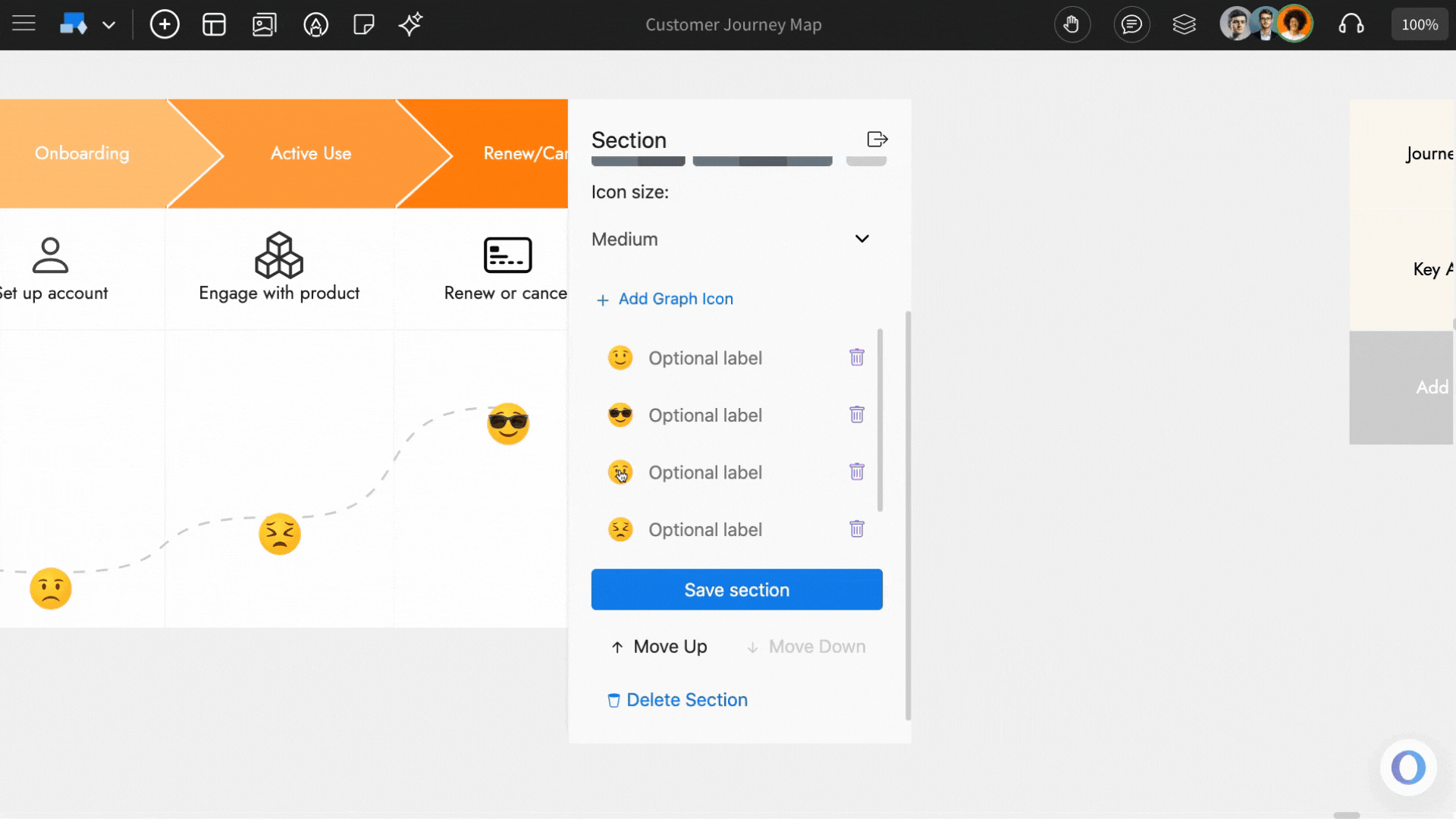Click Add Graph Icon
Viewport: 1456px width, 819px height.
tap(664, 299)
